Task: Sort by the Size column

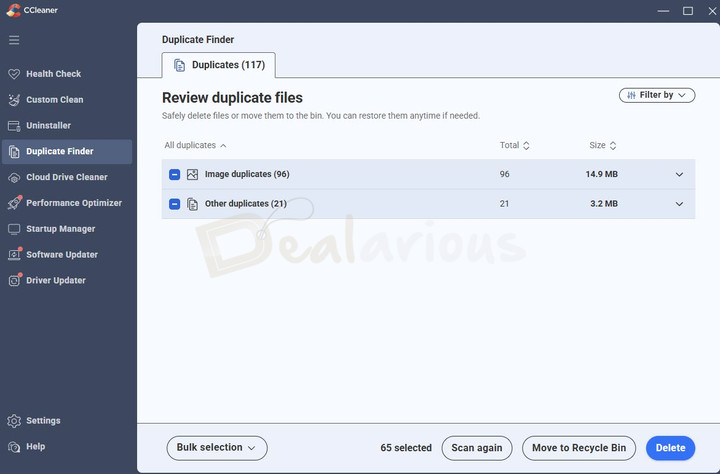Action: [x=602, y=146]
